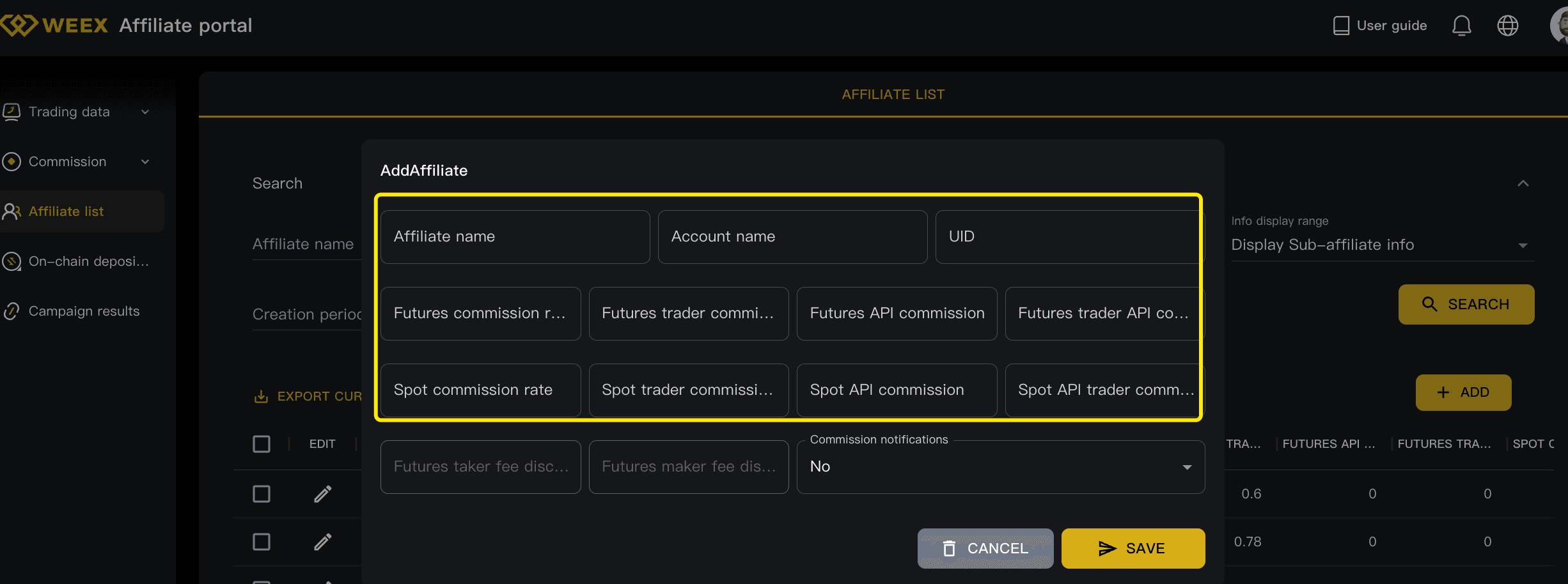Image resolution: width=1568 pixels, height=584 pixels.
Task: Click the pencil edit icon in second row
Action: coord(323,542)
